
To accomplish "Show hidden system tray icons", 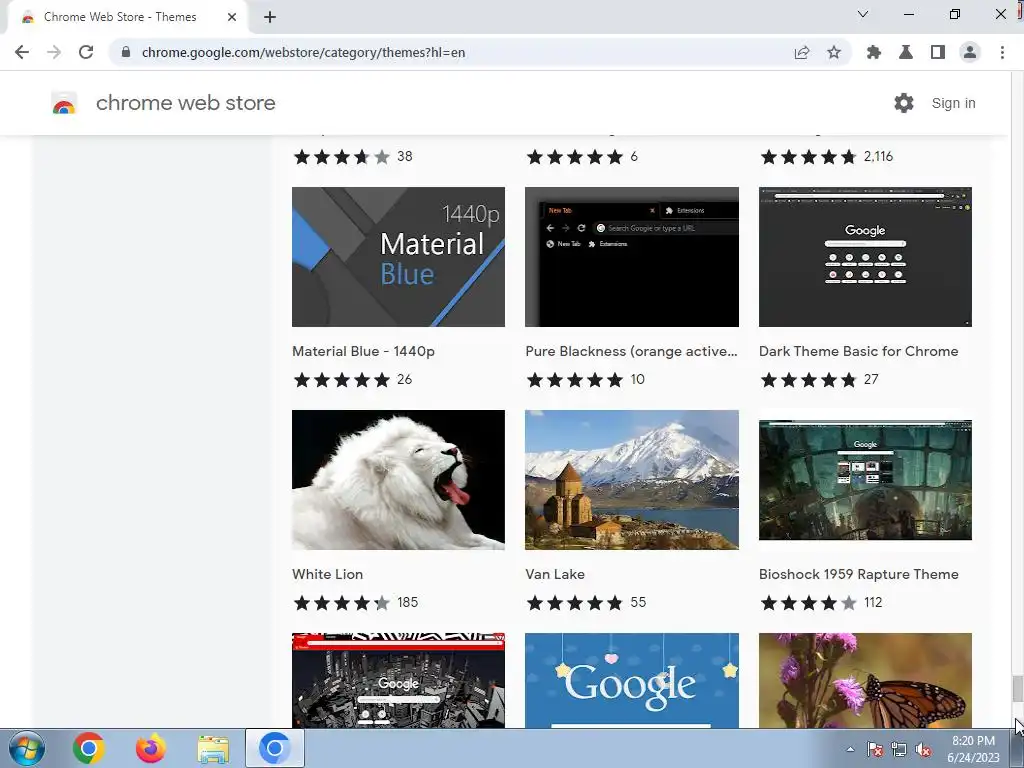I will click(x=850, y=749).
